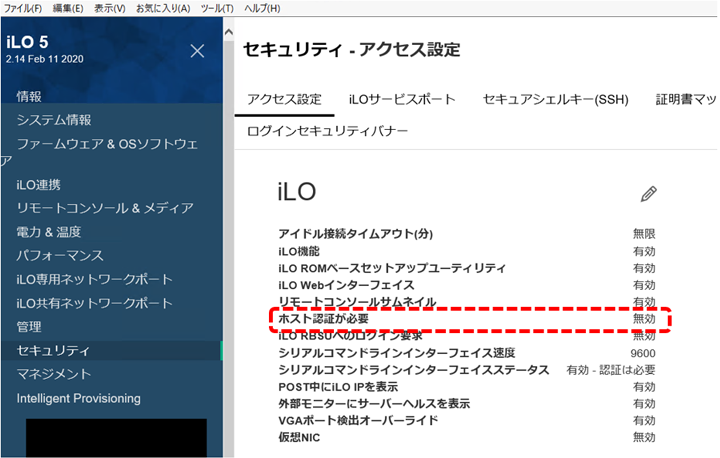Image resolution: width=720 pixels, height=458 pixels.
Task: Click the iLO ROMベースセットアップユーティリティ row
Action: (x=467, y=268)
